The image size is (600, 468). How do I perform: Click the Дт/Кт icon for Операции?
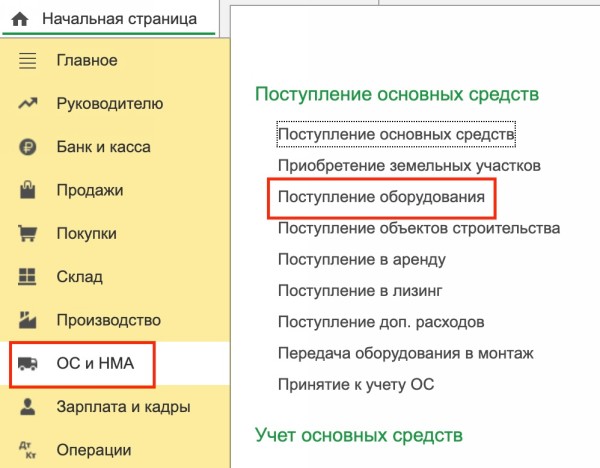pyautogui.click(x=27, y=450)
